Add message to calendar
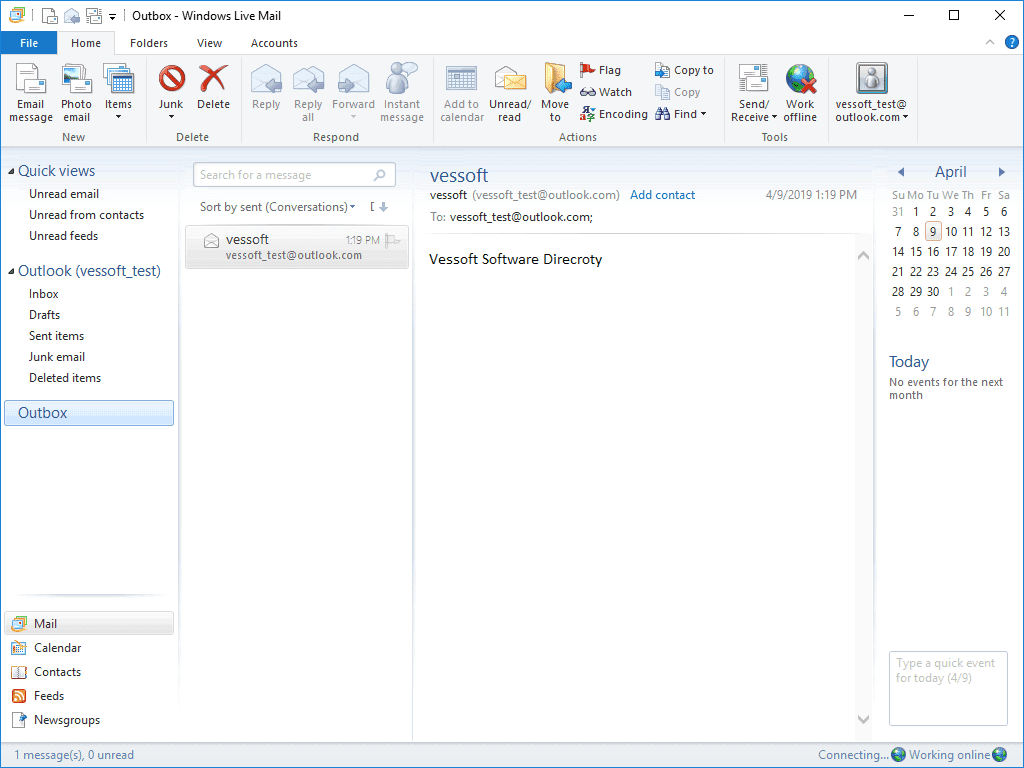 coord(462,93)
